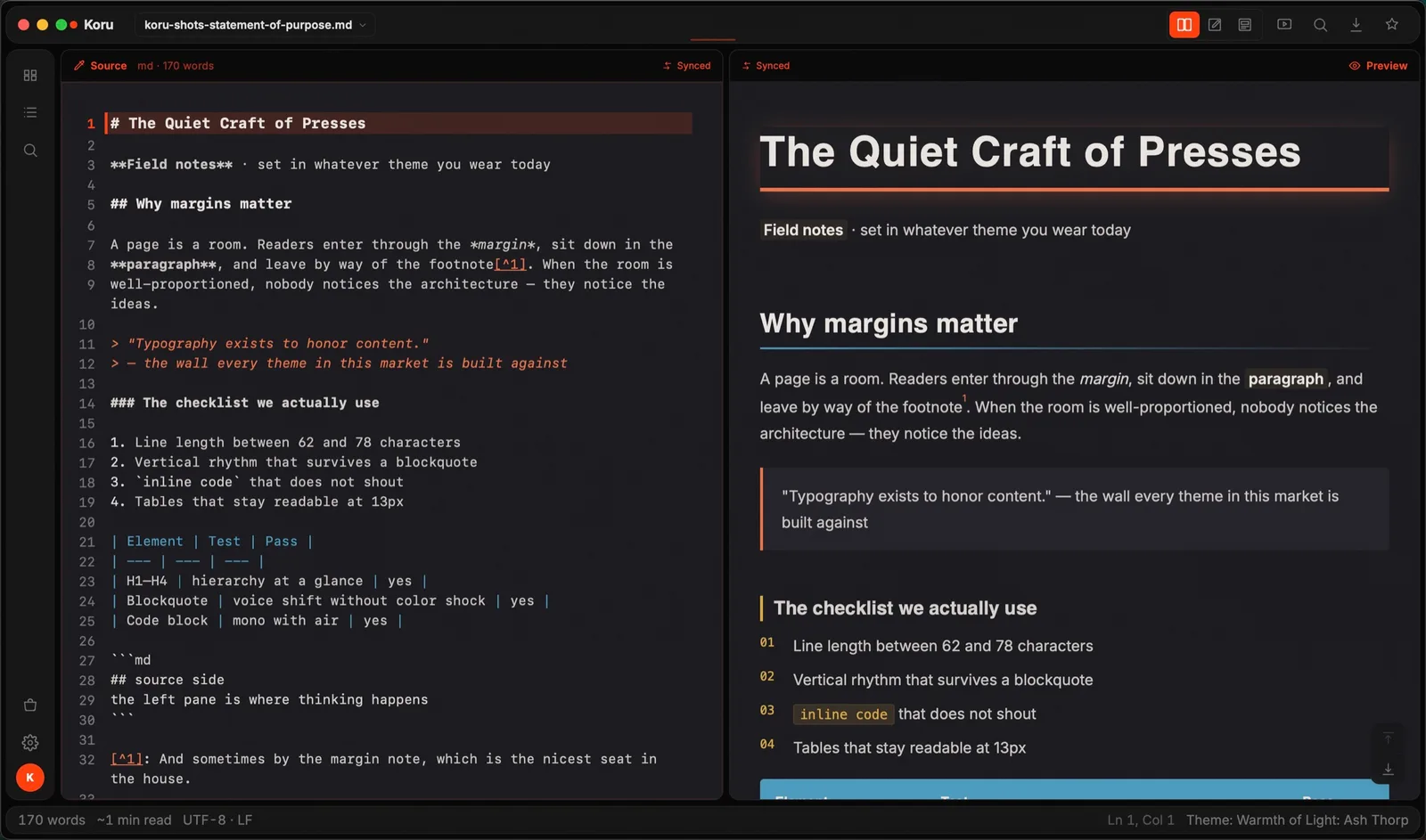The width and height of the screenshot is (1426, 840).
Task: Click the Source pane label
Action: [x=101, y=66]
